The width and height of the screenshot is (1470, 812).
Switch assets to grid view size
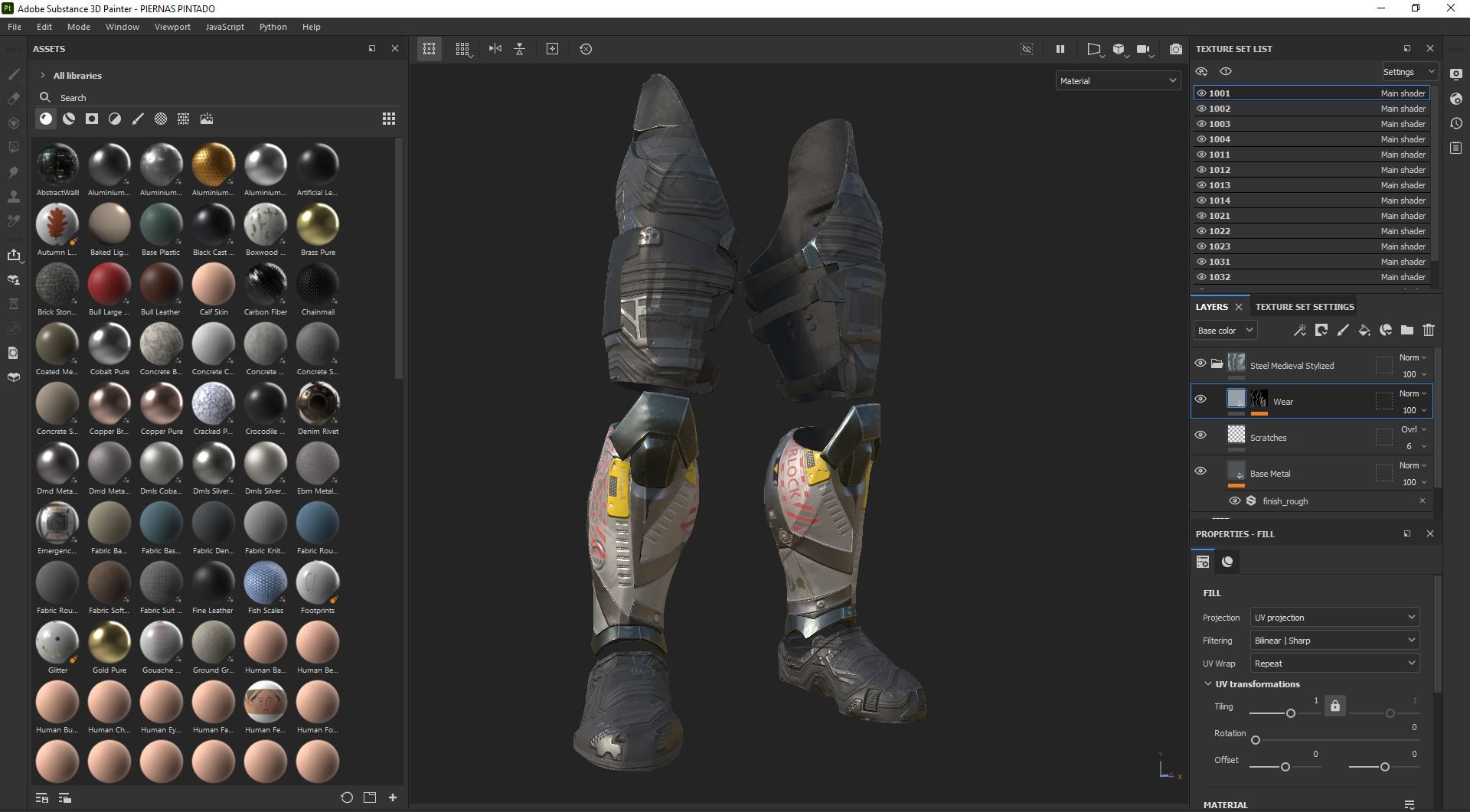coord(389,119)
